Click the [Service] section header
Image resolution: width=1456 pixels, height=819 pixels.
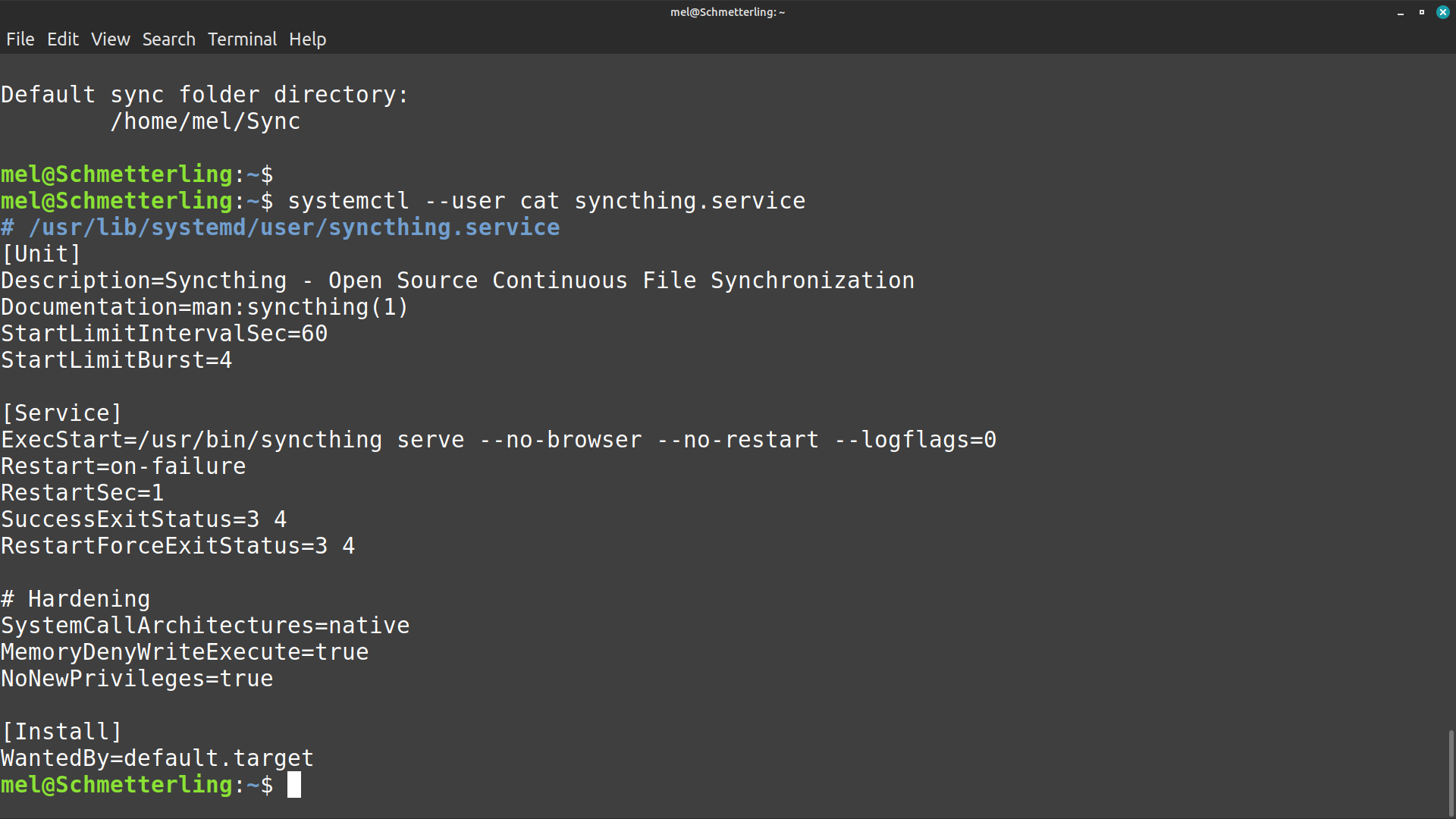coord(62,413)
